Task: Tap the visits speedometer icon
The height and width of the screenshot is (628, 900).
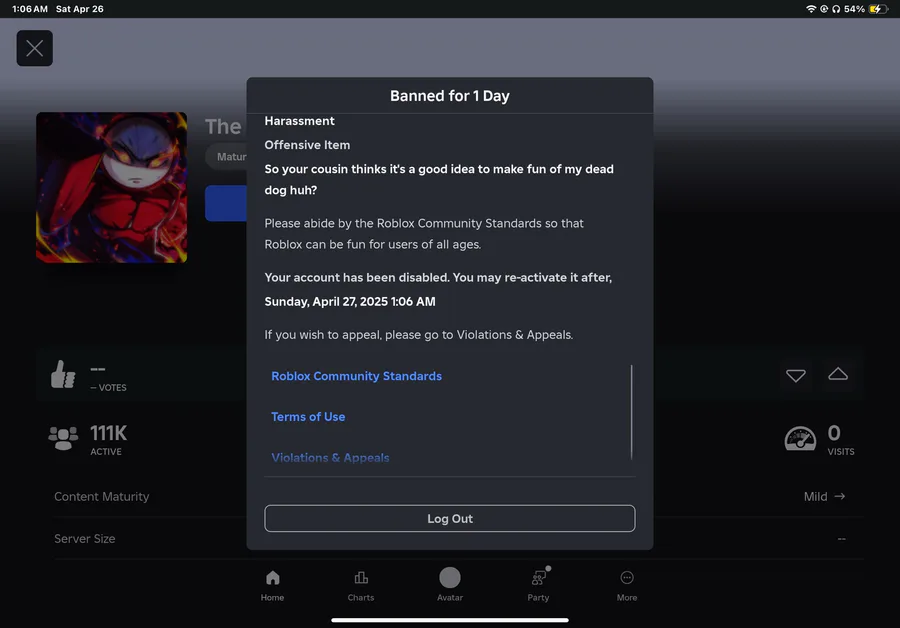Action: (x=800, y=439)
